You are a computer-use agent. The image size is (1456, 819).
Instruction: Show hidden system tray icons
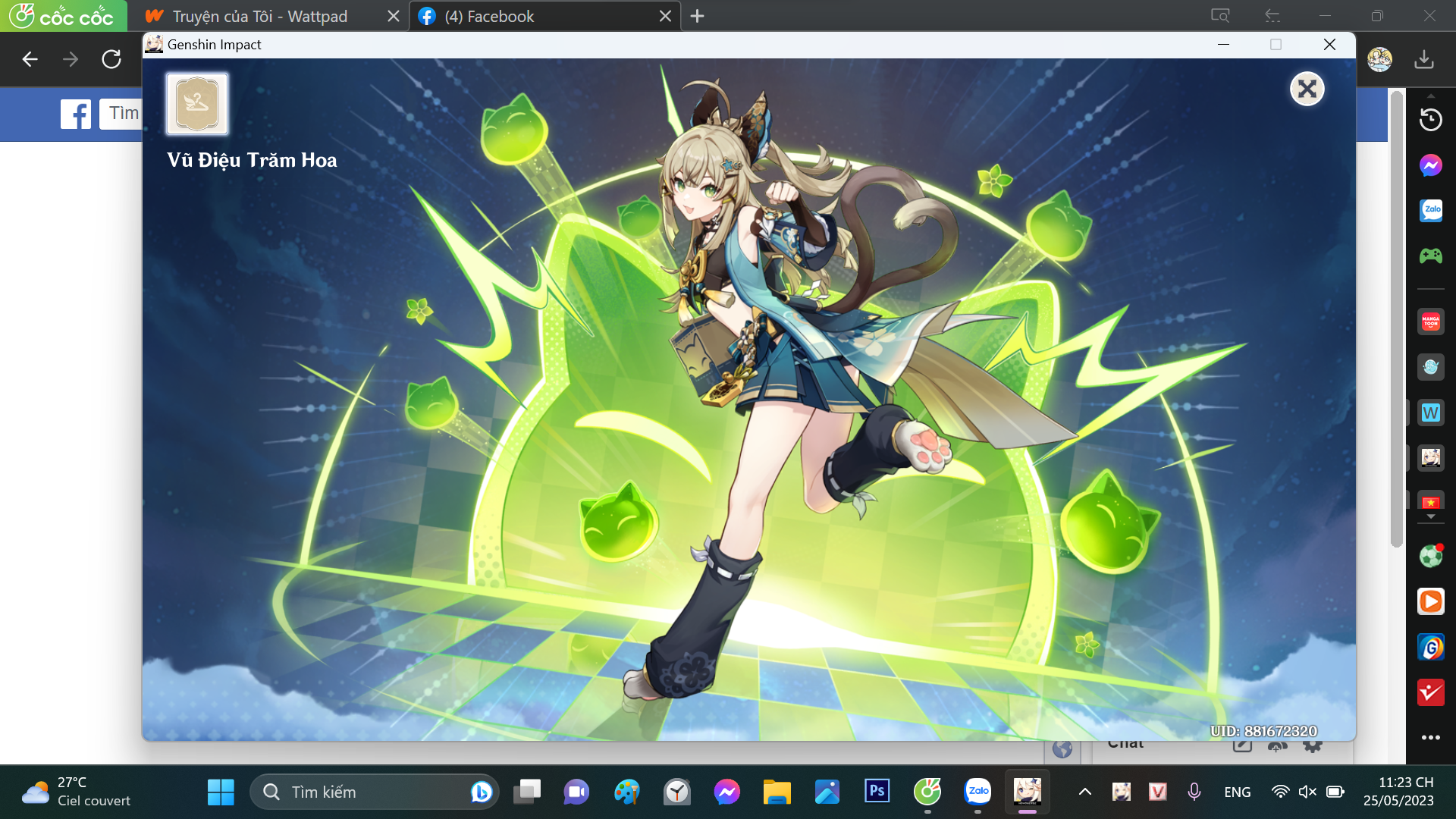pyautogui.click(x=1085, y=792)
